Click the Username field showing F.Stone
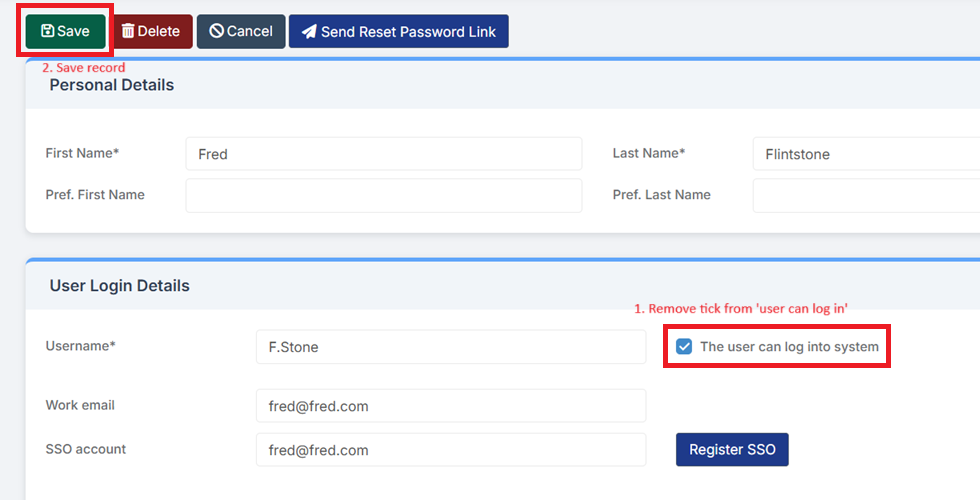The image size is (980, 500). [x=450, y=347]
